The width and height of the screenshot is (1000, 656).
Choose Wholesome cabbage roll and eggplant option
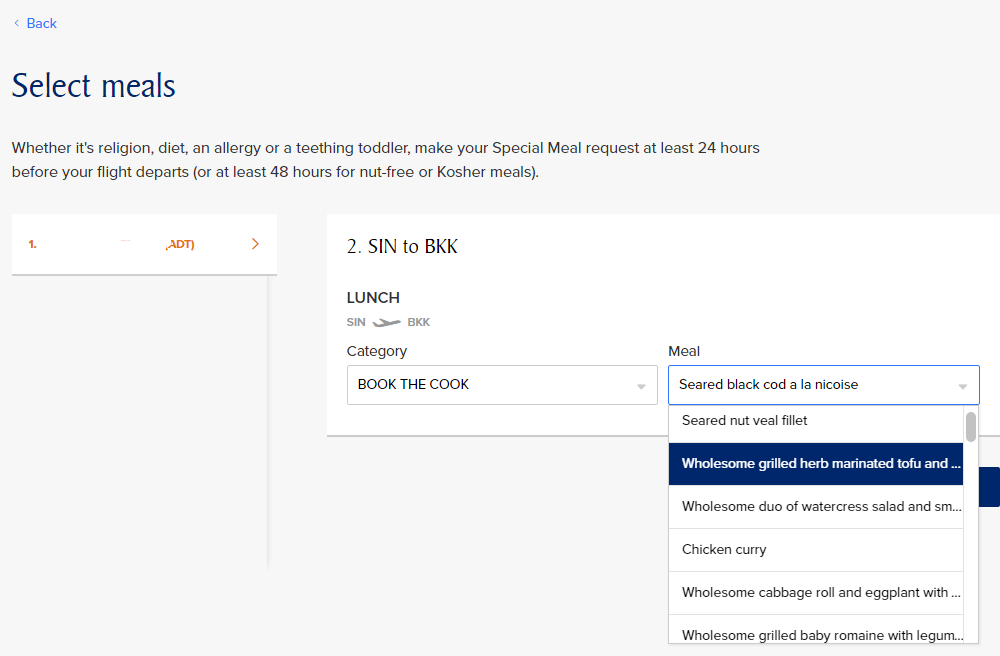click(x=816, y=593)
